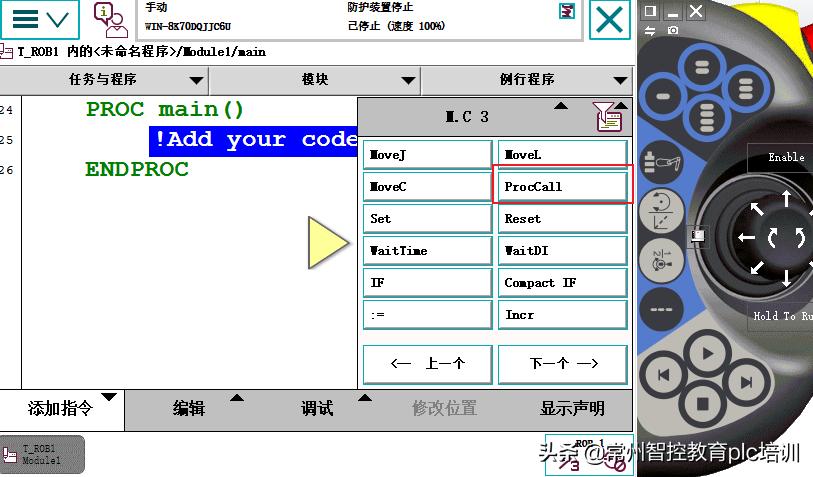This screenshot has height=477, width=813.
Task: Insert a Compact IF instruction
Action: pos(563,283)
